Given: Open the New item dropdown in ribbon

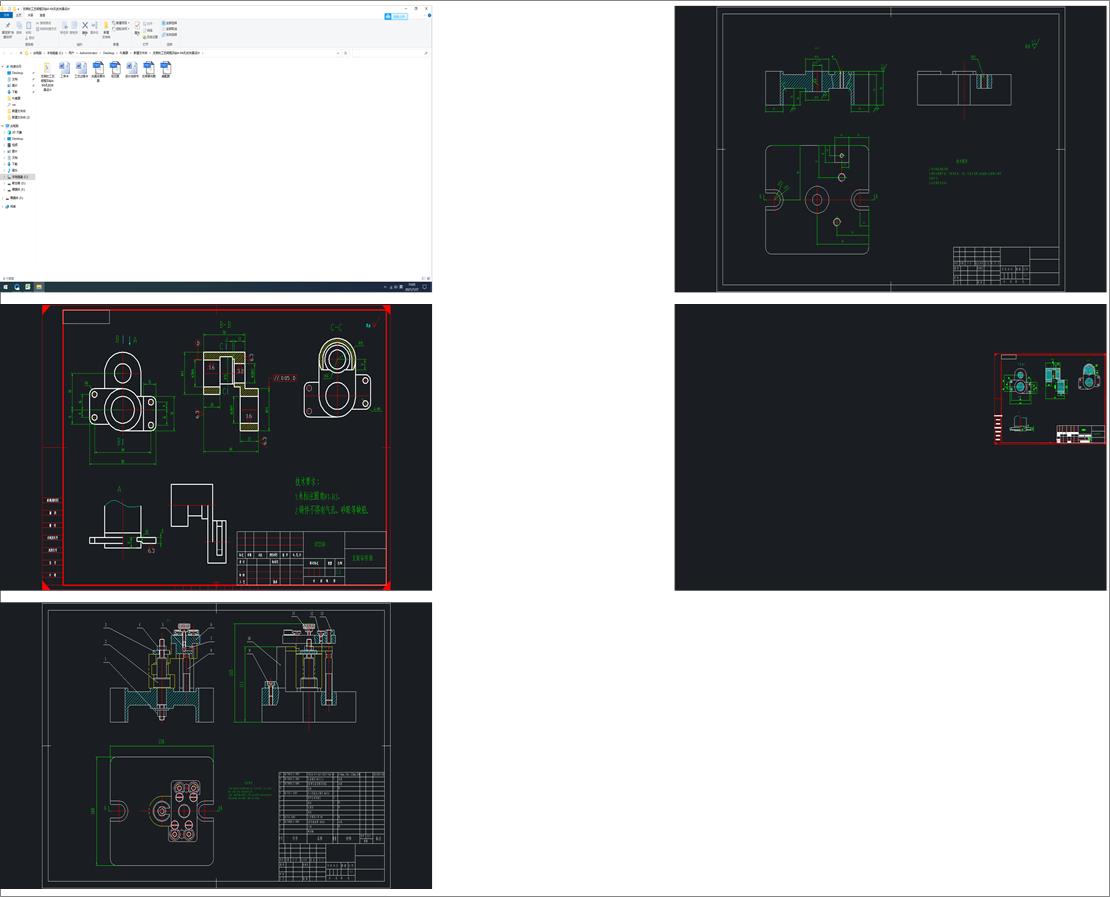Looking at the screenshot, I should click(x=121, y=22).
